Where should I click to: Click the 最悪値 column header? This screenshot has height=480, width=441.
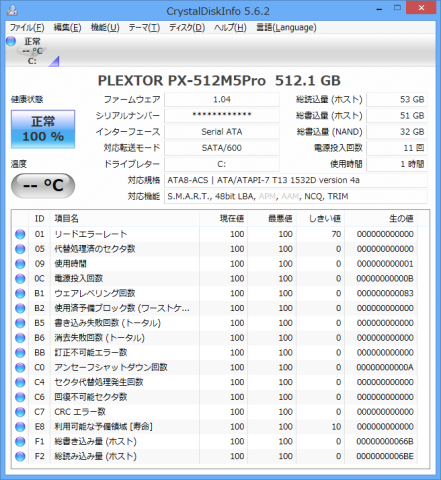click(x=272, y=219)
